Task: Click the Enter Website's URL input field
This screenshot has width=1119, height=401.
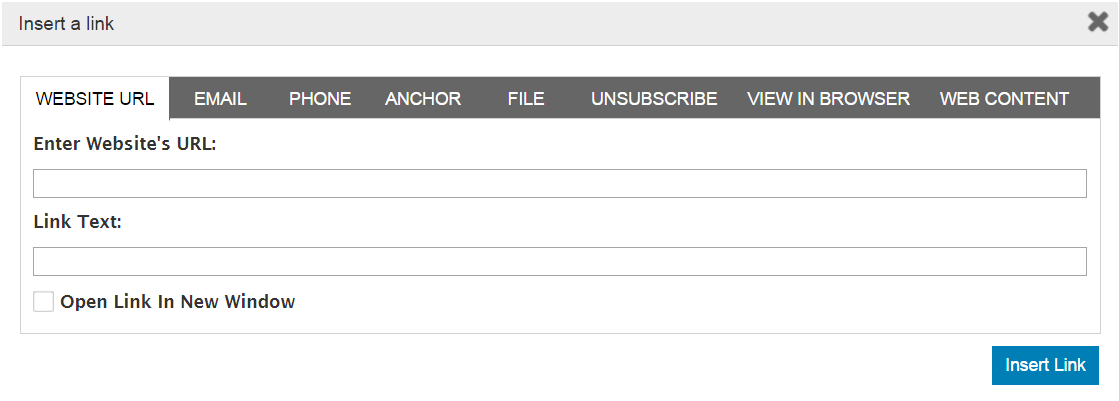Action: (x=560, y=184)
